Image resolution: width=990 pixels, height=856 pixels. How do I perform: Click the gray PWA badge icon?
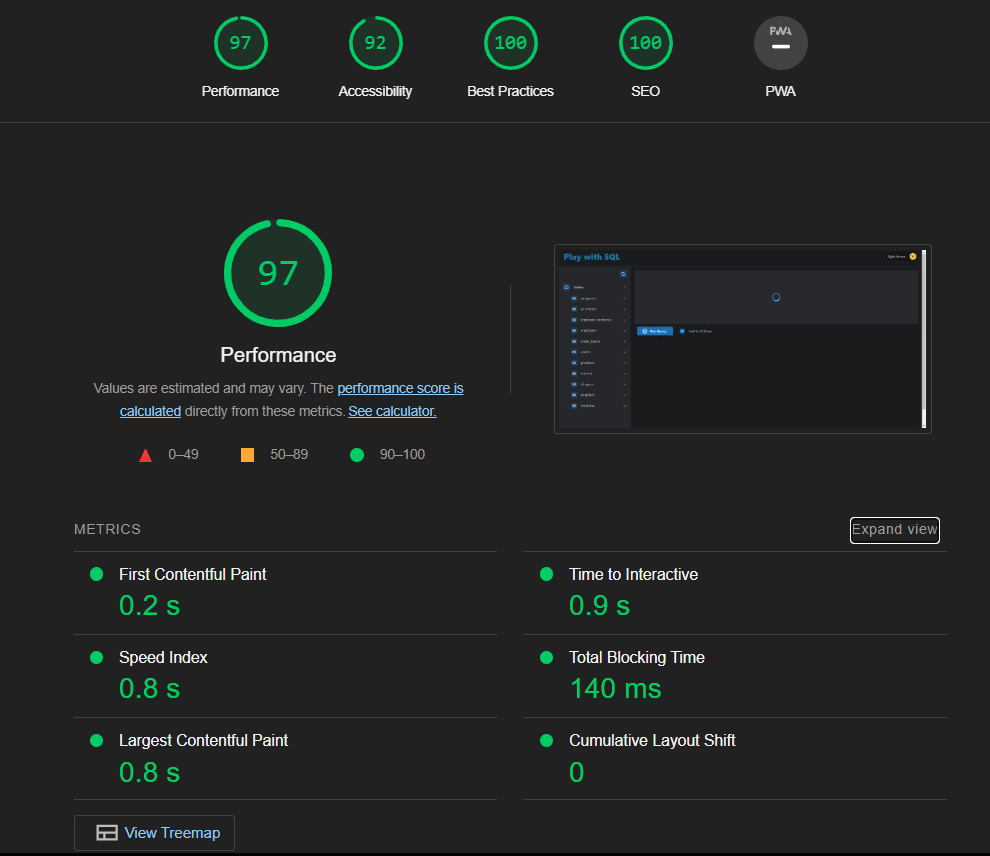[x=780, y=43]
